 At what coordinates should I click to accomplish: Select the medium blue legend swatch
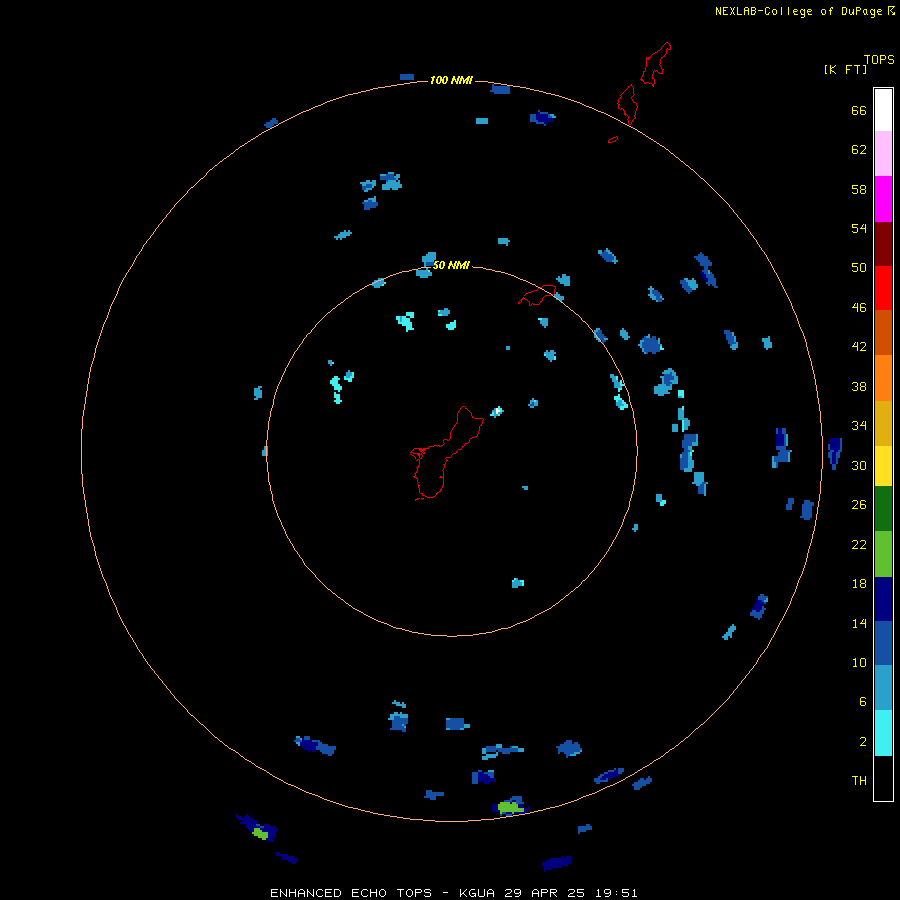883,643
